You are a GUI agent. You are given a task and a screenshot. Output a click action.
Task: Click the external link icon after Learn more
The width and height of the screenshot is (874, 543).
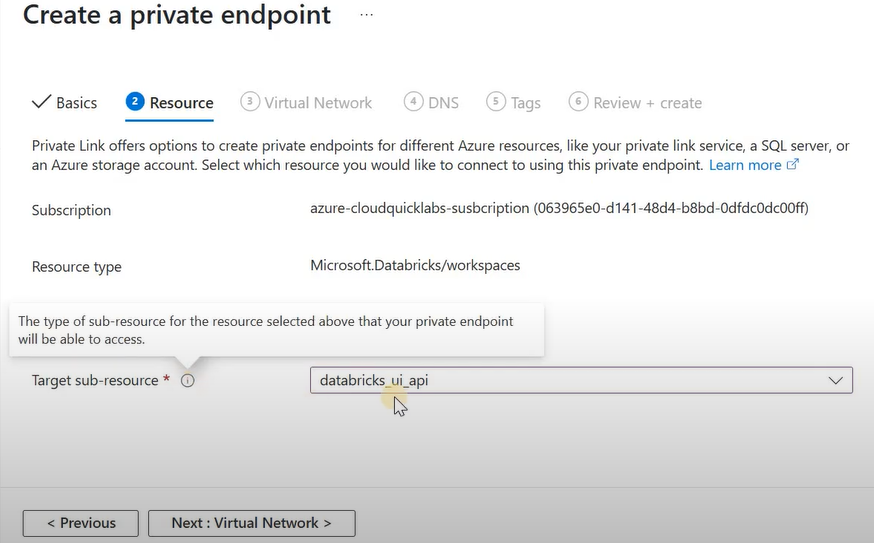pyautogui.click(x=793, y=165)
